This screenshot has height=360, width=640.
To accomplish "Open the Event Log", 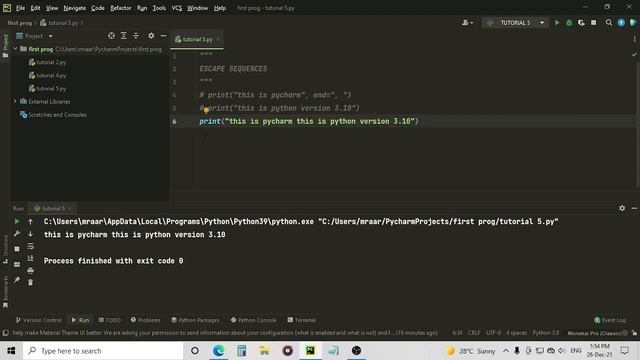I will click(610, 320).
